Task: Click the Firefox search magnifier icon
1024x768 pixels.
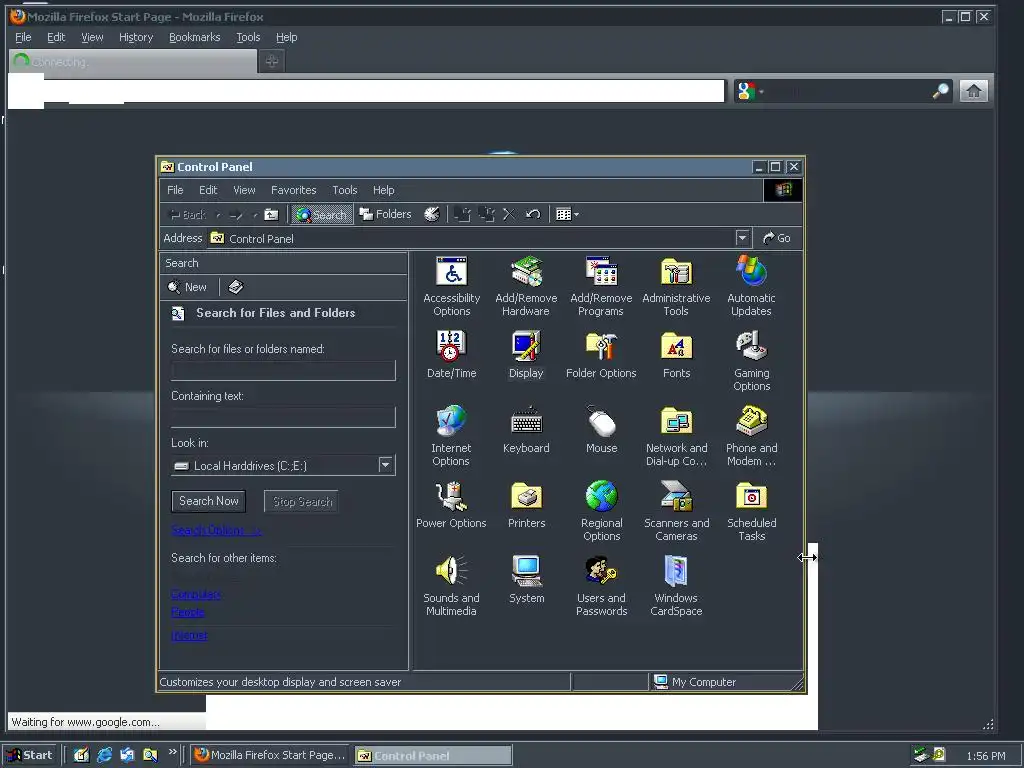Action: [x=940, y=91]
